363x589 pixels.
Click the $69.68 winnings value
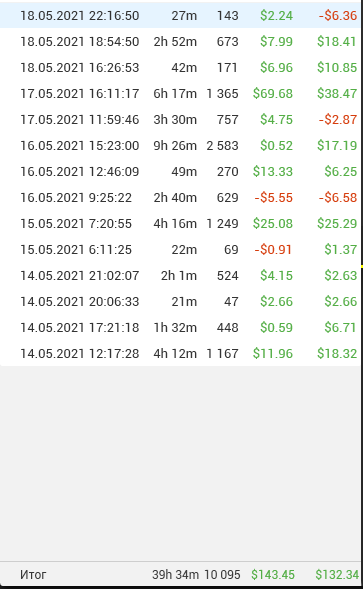pyautogui.click(x=273, y=93)
